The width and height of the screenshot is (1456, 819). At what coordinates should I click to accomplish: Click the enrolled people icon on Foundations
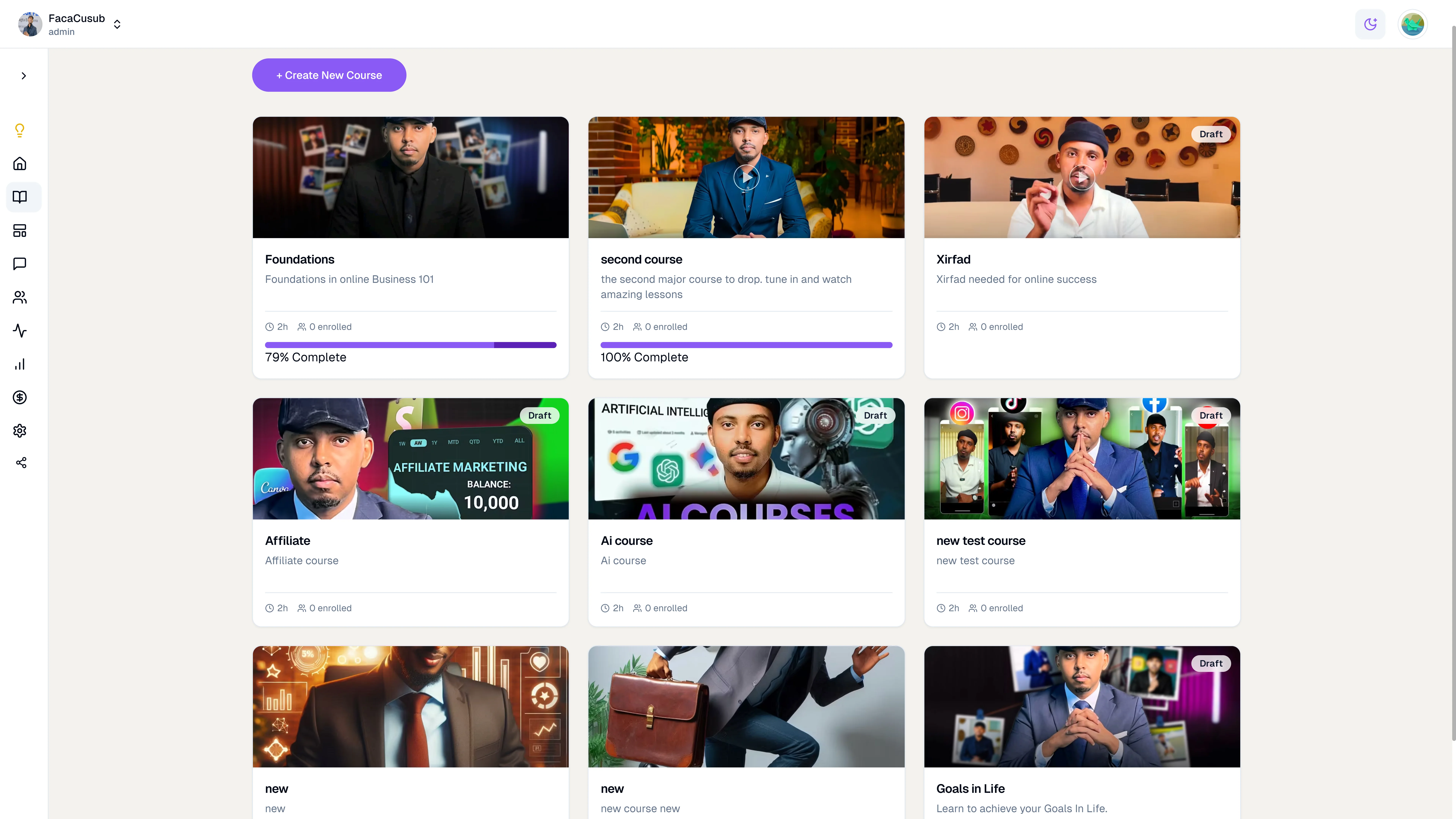tap(302, 327)
